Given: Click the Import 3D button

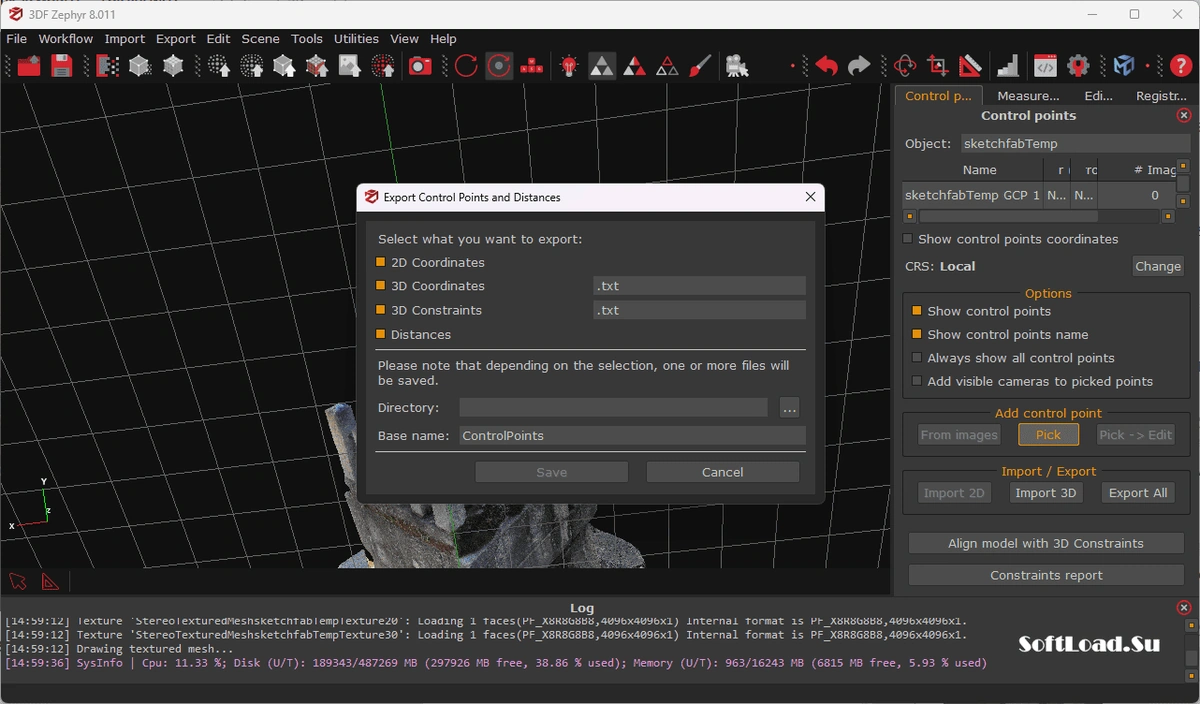Looking at the screenshot, I should pos(1046,493).
